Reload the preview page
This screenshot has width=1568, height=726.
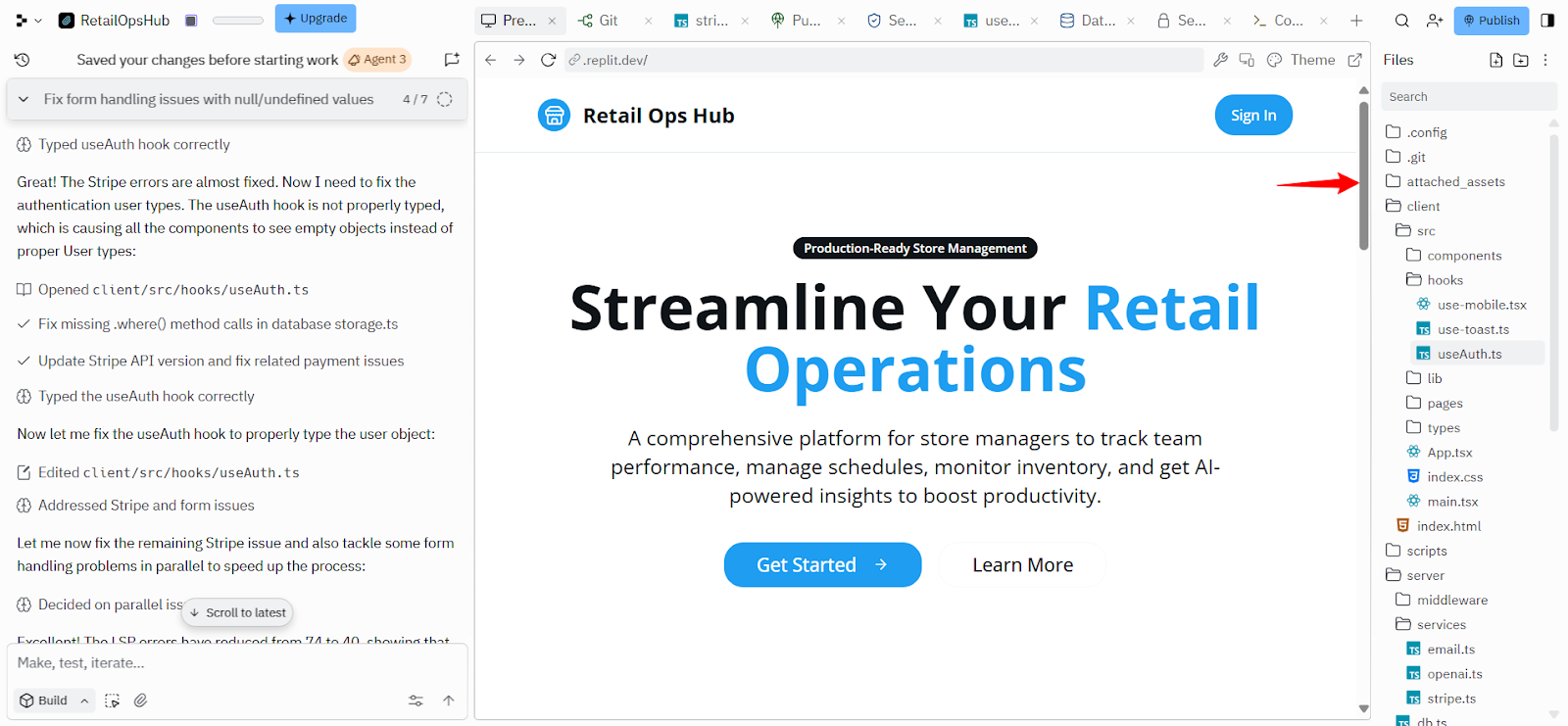[x=549, y=60]
